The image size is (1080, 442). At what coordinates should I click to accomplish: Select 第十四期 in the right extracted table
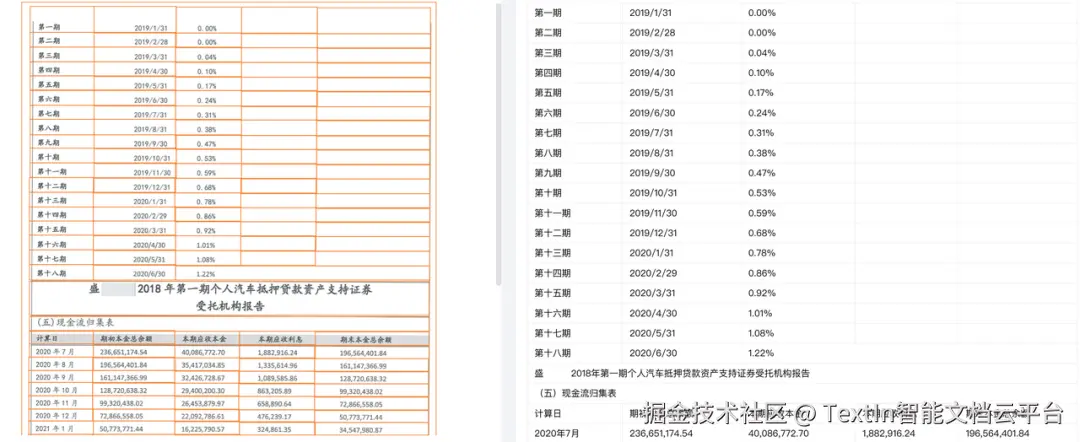pos(552,273)
